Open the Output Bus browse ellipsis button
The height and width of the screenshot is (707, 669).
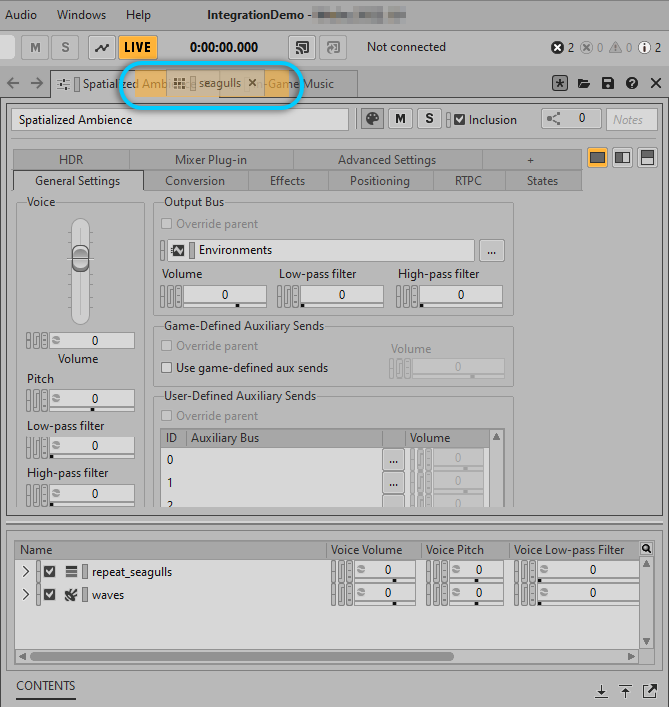[490, 250]
